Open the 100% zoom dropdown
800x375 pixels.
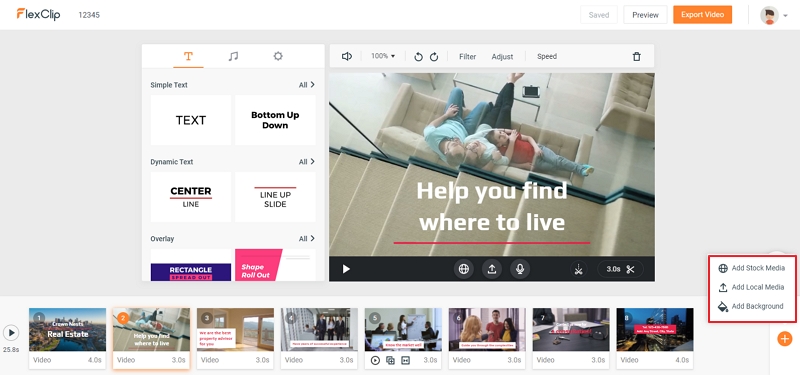[x=383, y=56]
